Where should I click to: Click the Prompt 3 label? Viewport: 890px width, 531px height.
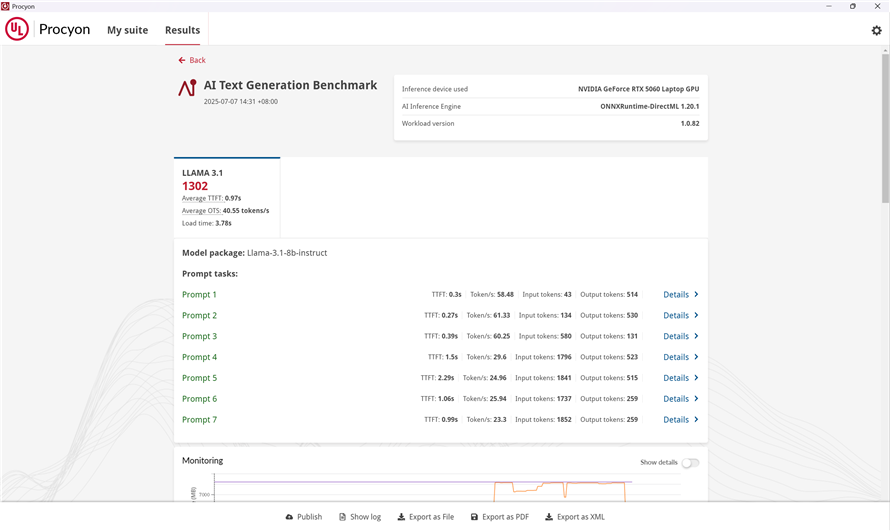point(199,336)
